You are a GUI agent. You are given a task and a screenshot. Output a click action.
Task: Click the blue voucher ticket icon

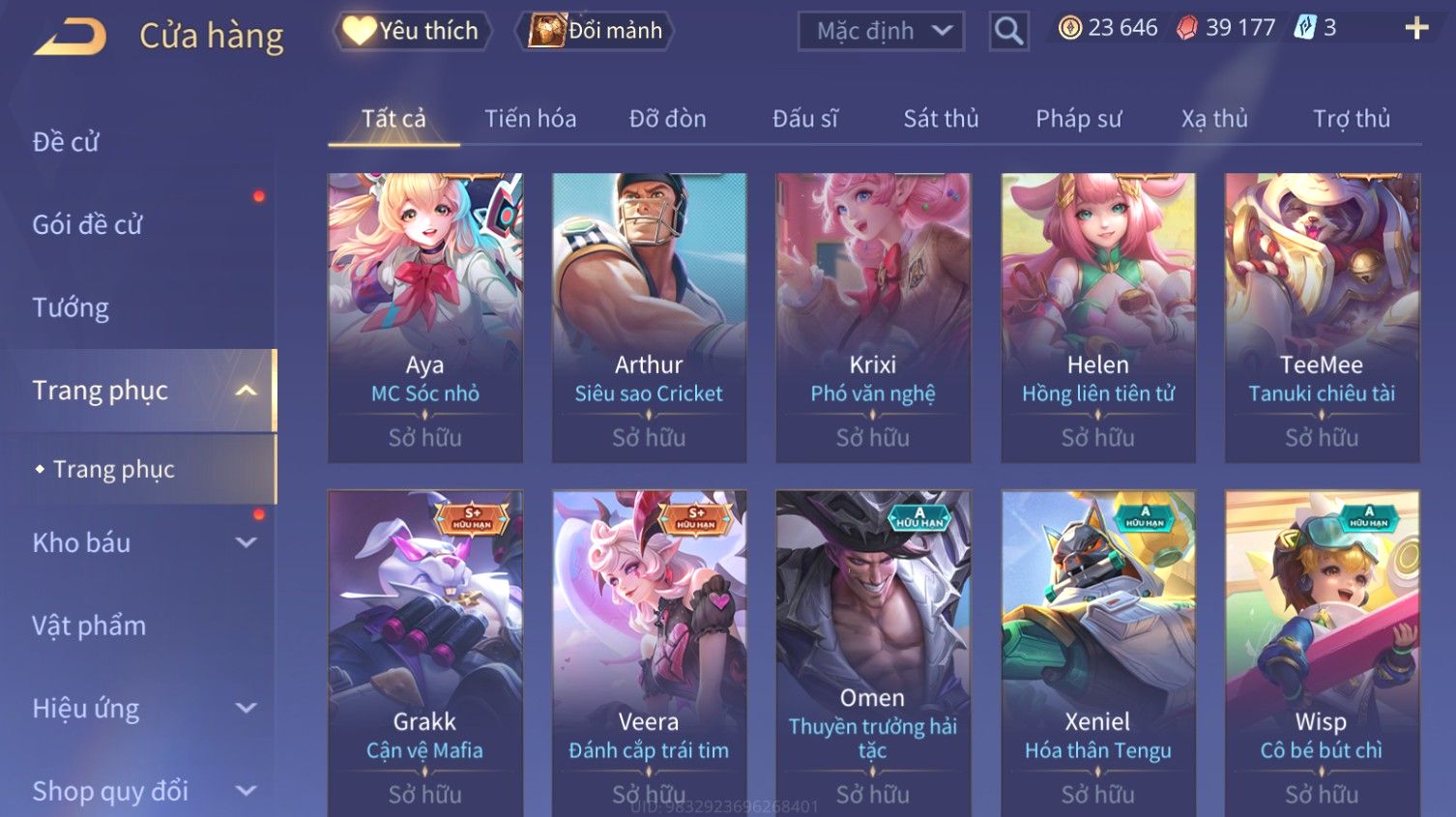pos(1305,28)
